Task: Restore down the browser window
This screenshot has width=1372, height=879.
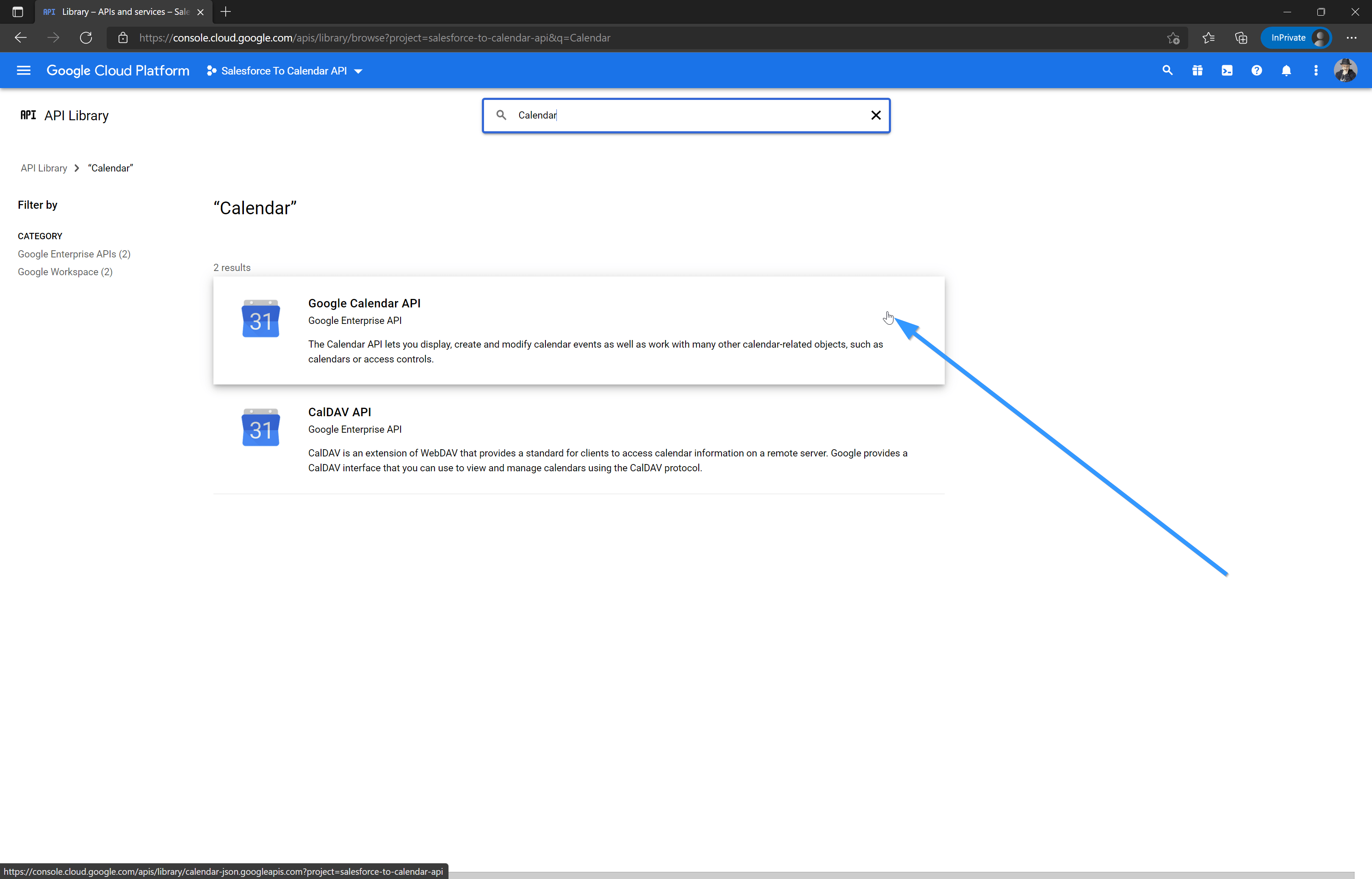Action: pos(1321,11)
